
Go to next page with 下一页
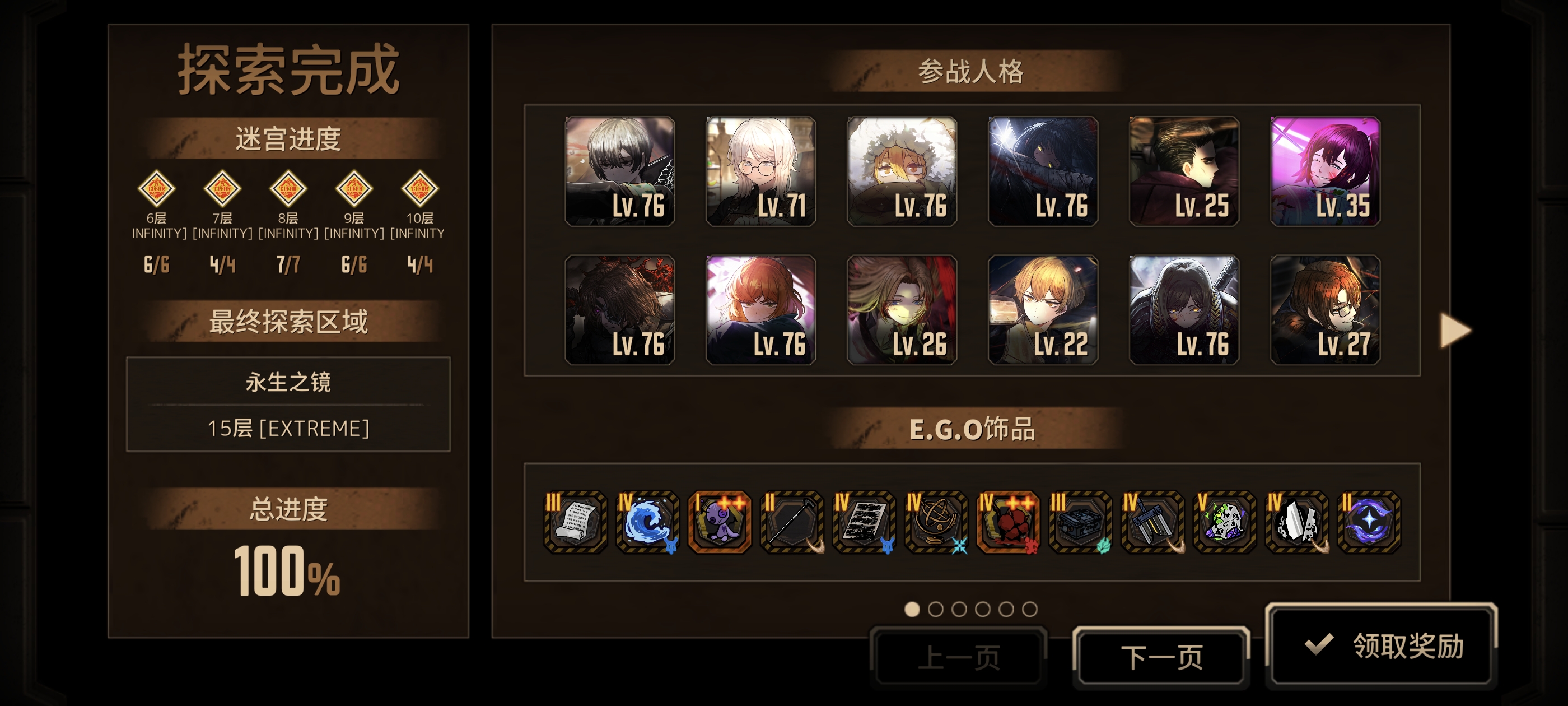1161,657
